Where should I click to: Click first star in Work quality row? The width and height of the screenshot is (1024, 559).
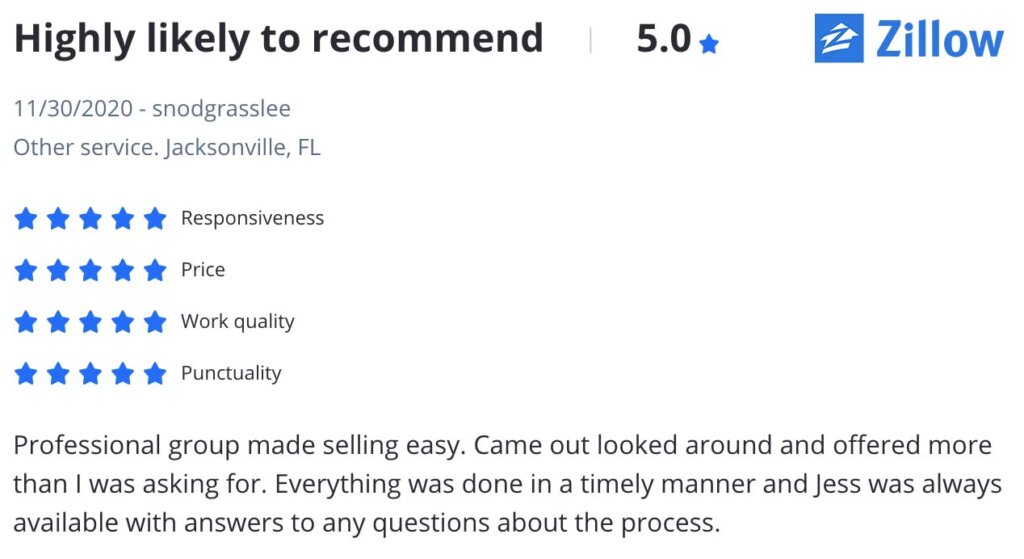[x=25, y=321]
